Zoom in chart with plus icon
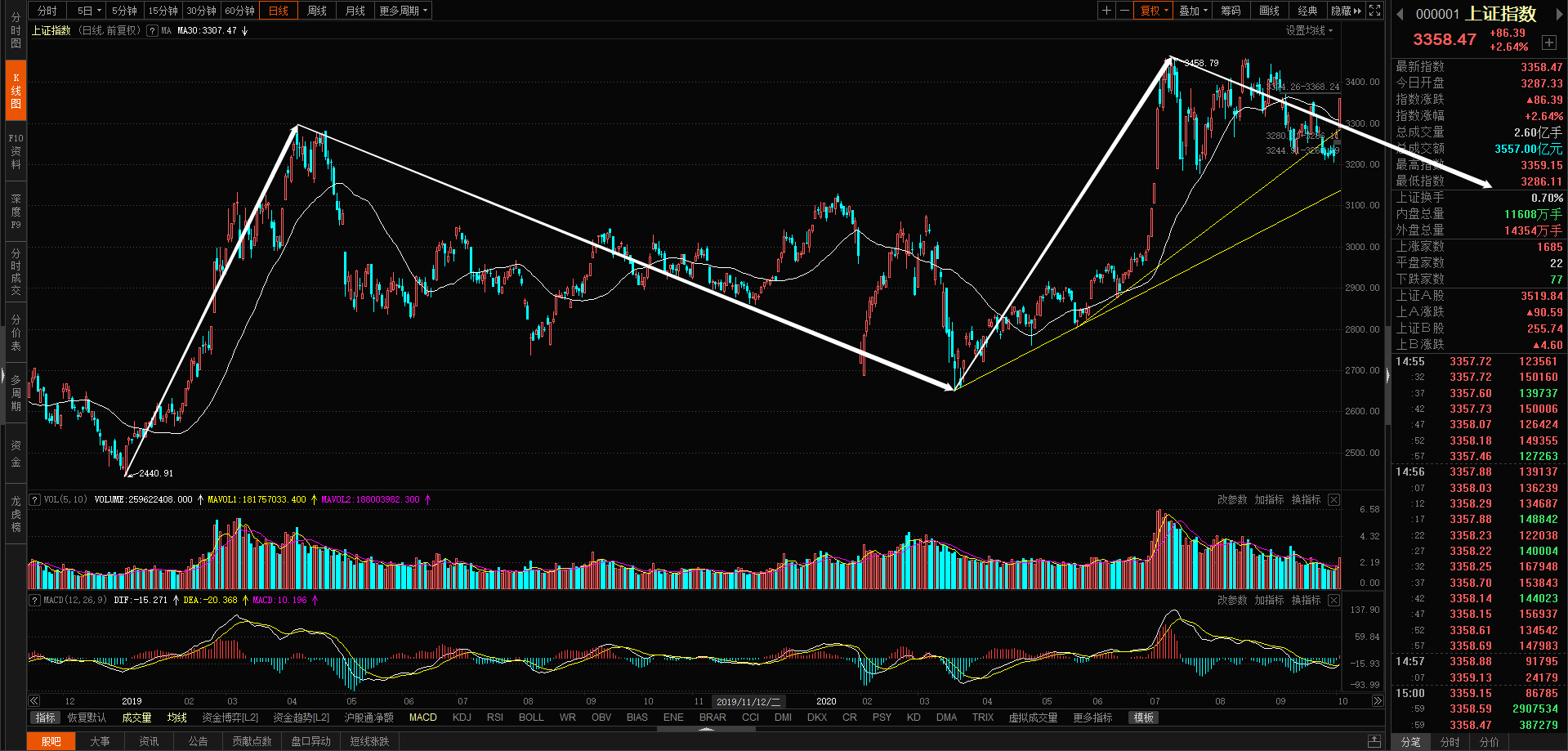The image size is (1568, 751). [x=1106, y=11]
